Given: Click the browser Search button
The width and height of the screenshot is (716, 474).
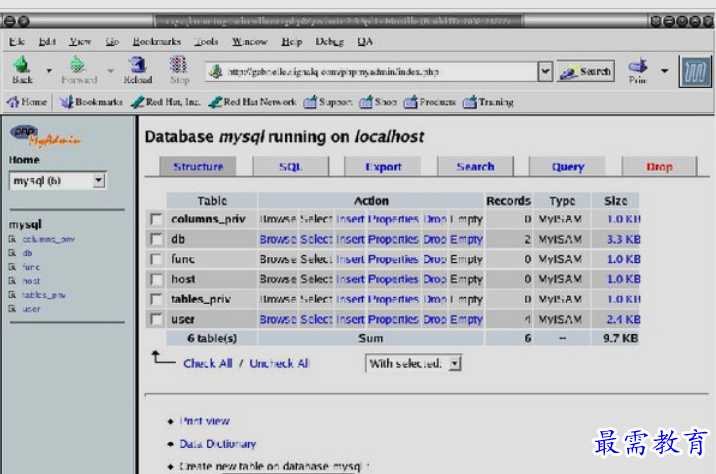Looking at the screenshot, I should pos(585,72).
